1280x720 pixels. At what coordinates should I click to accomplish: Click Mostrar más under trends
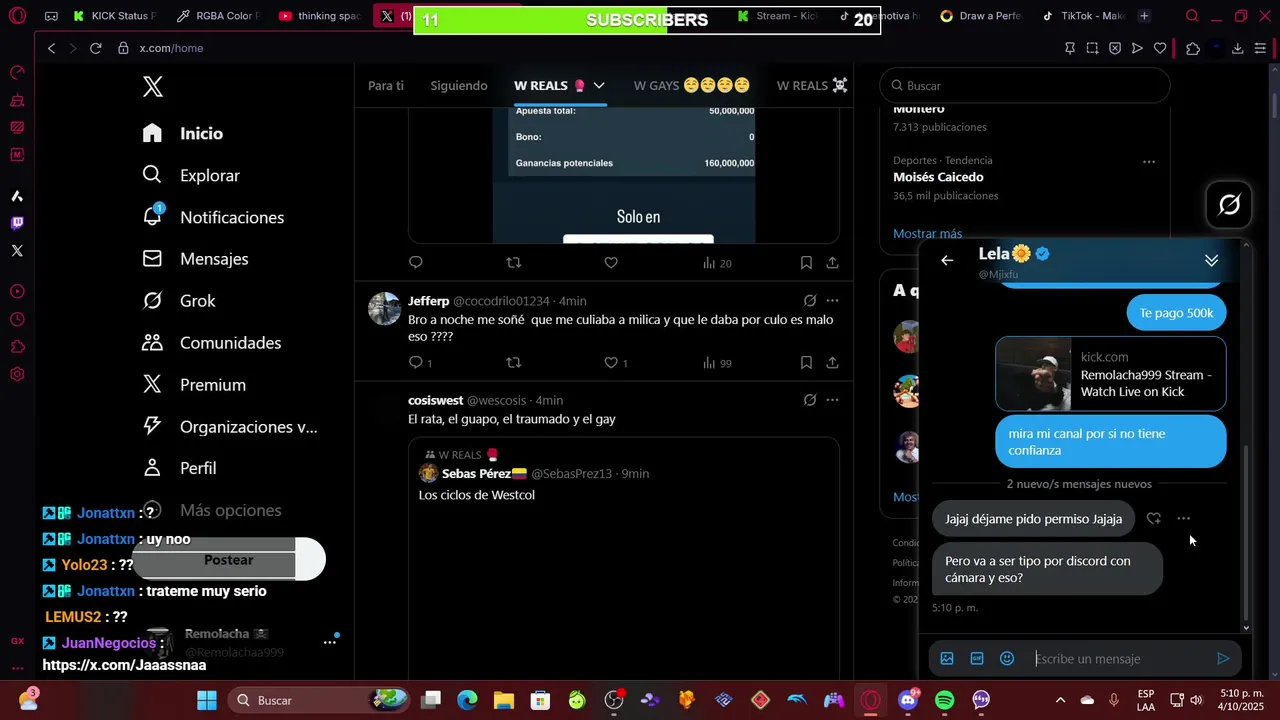click(927, 234)
